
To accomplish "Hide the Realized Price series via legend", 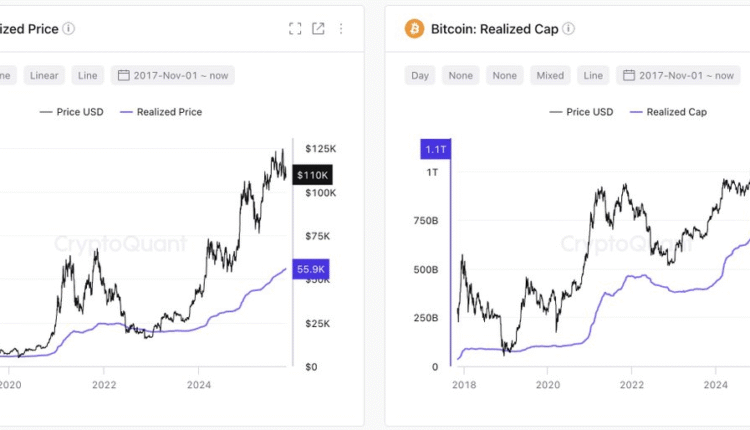I will [160, 112].
